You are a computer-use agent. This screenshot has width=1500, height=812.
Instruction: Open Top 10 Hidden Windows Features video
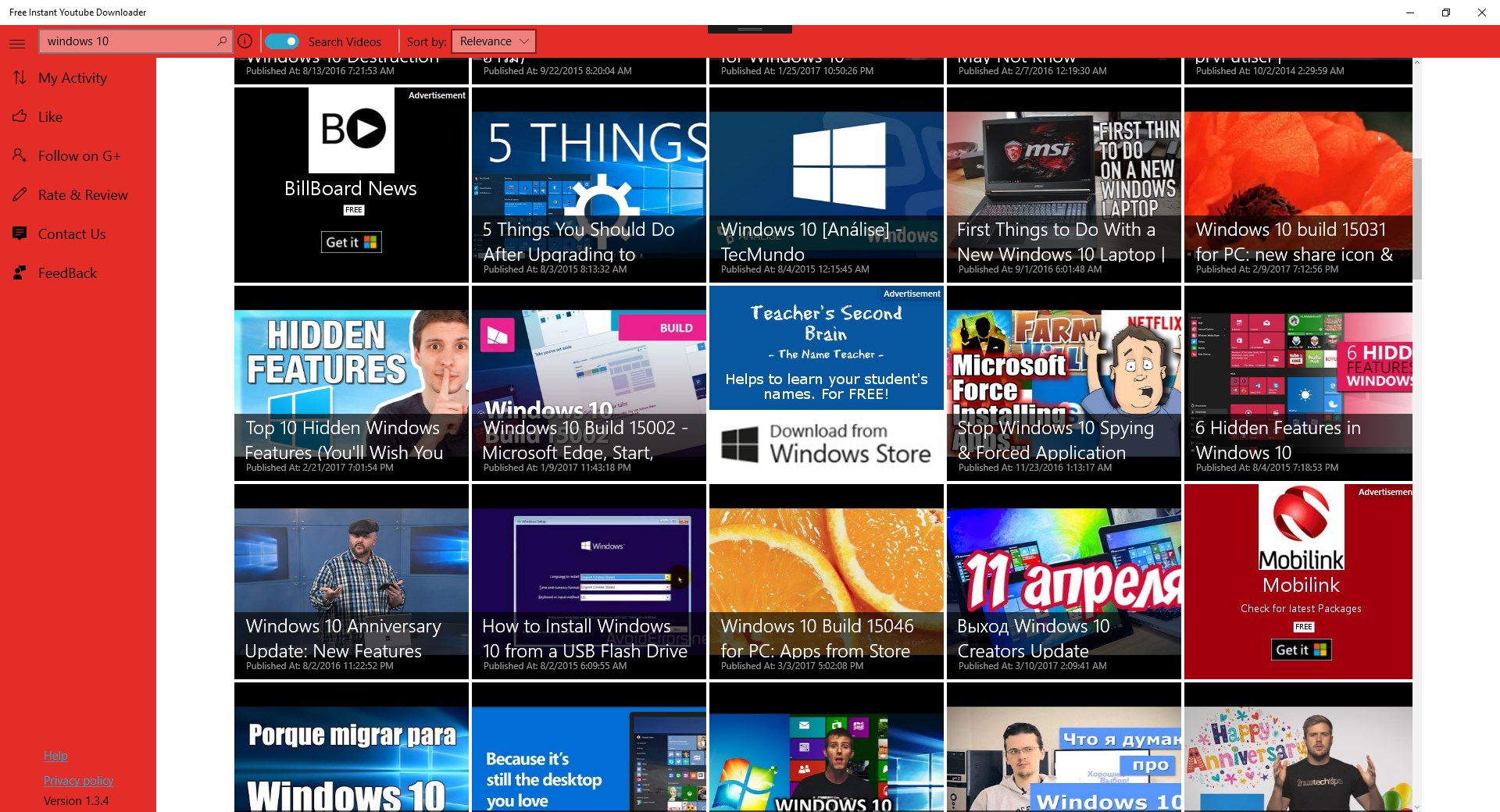coord(352,383)
